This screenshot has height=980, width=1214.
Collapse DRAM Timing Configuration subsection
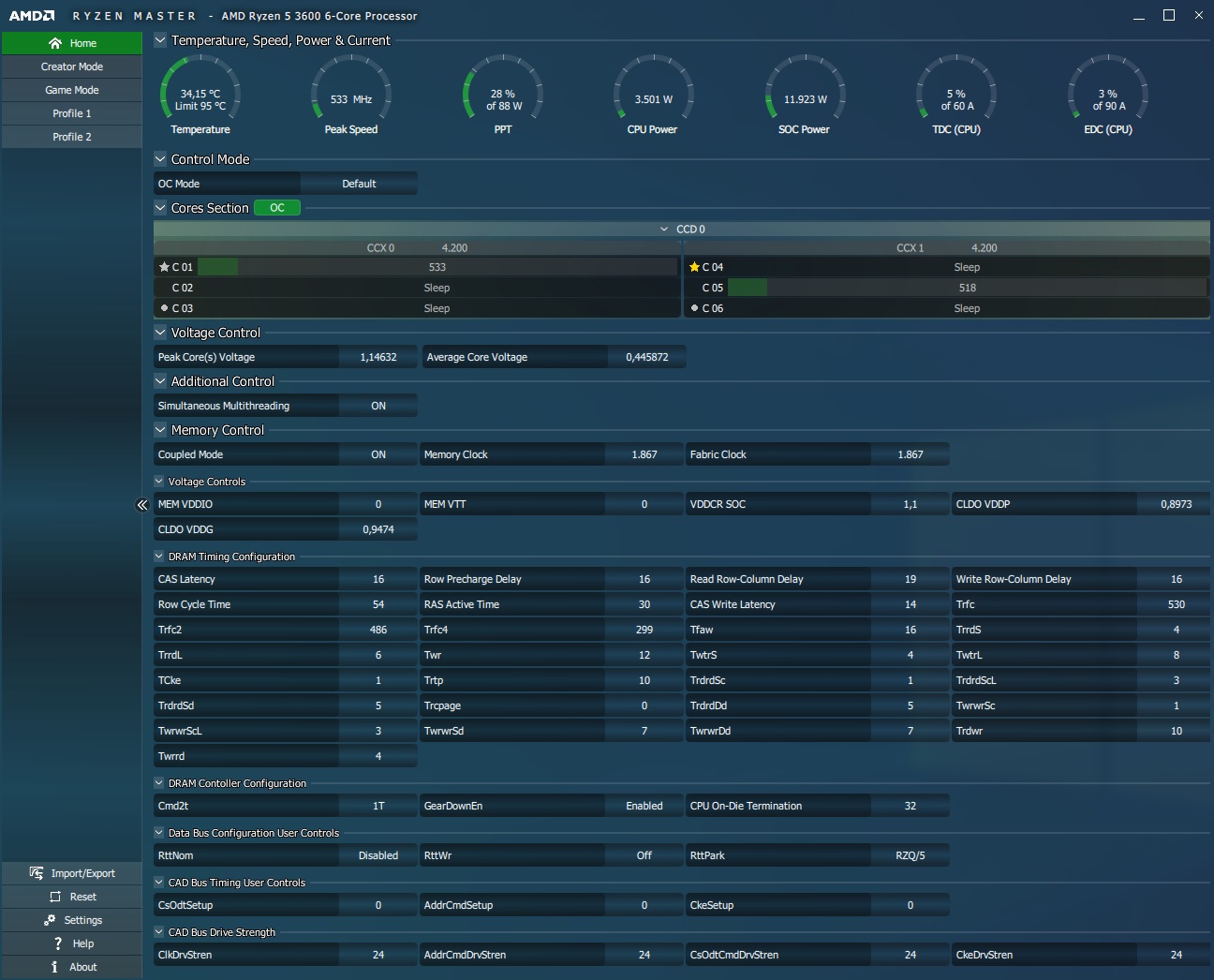159,557
